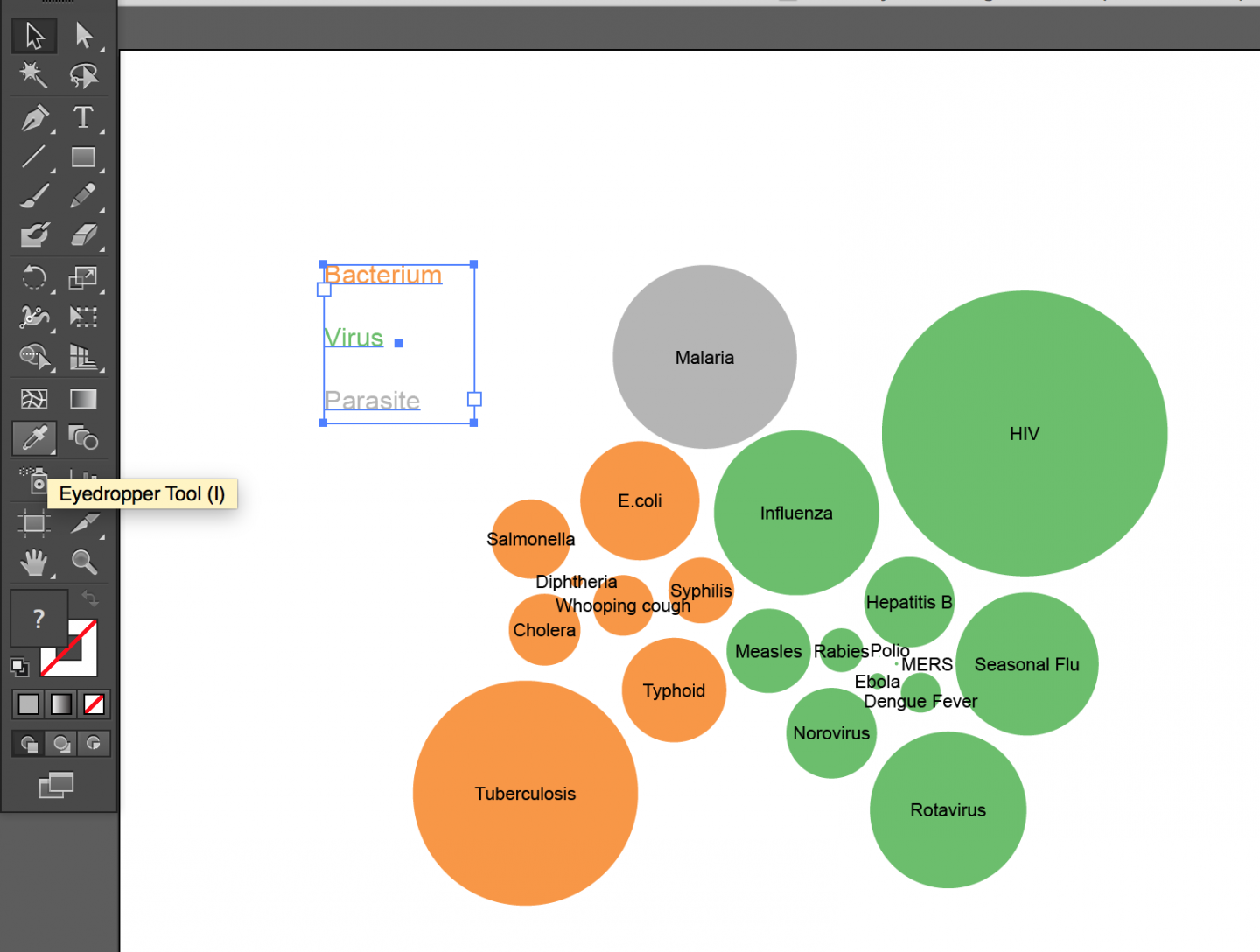The height and width of the screenshot is (952, 1260).
Task: Select the Selection tool
Action: (x=33, y=36)
